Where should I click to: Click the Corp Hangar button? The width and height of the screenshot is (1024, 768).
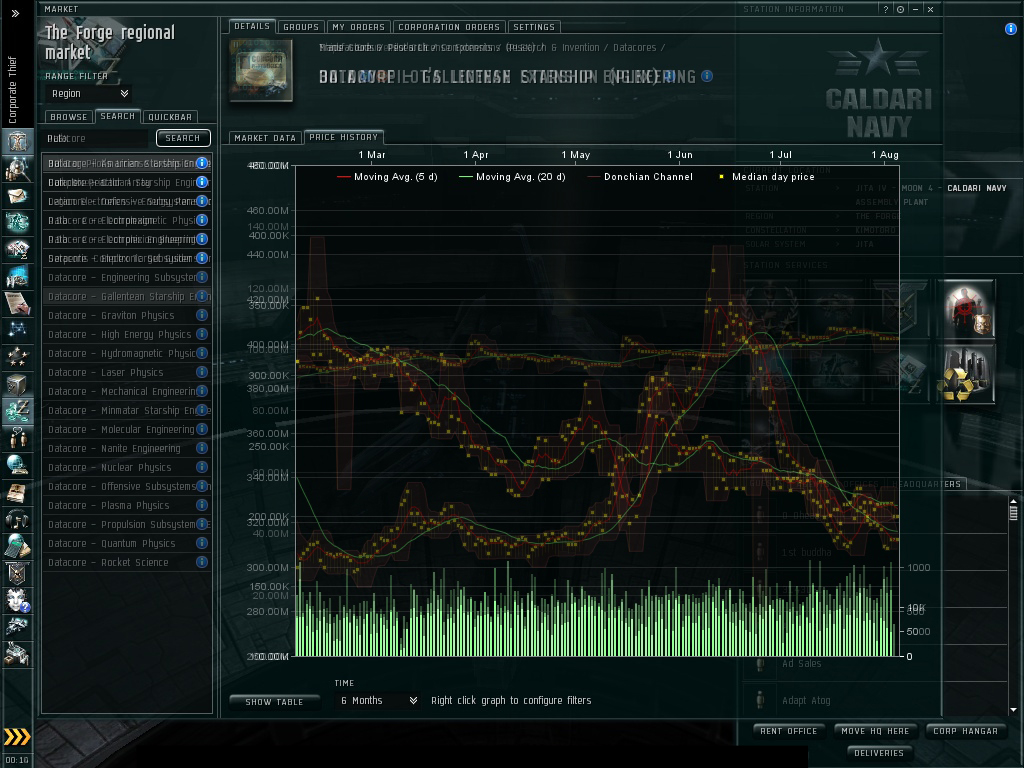click(x=965, y=731)
